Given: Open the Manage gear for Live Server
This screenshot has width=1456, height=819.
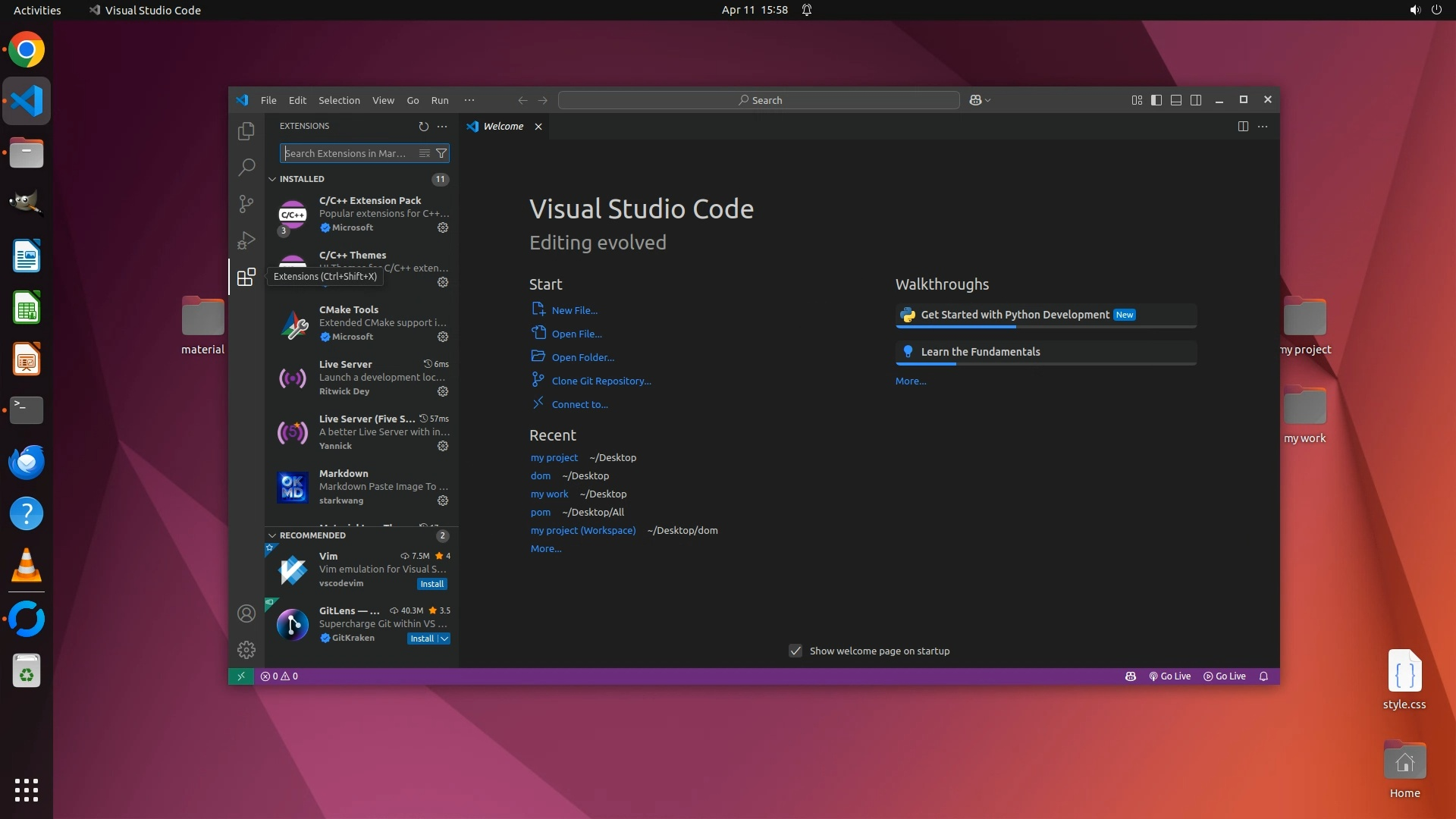Looking at the screenshot, I should [443, 391].
